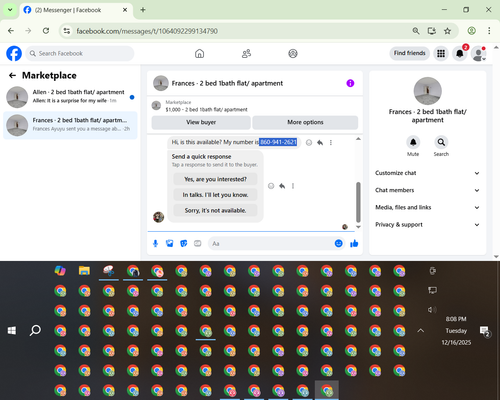Screen dimensions: 500x400
Task: Open the notifications bell with badge
Action: [460, 53]
